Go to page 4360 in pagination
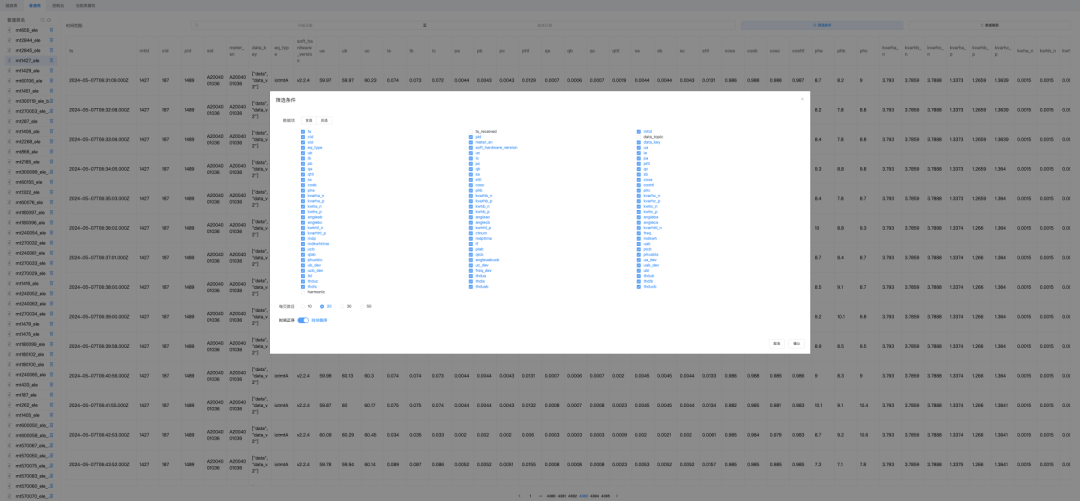 (550, 495)
